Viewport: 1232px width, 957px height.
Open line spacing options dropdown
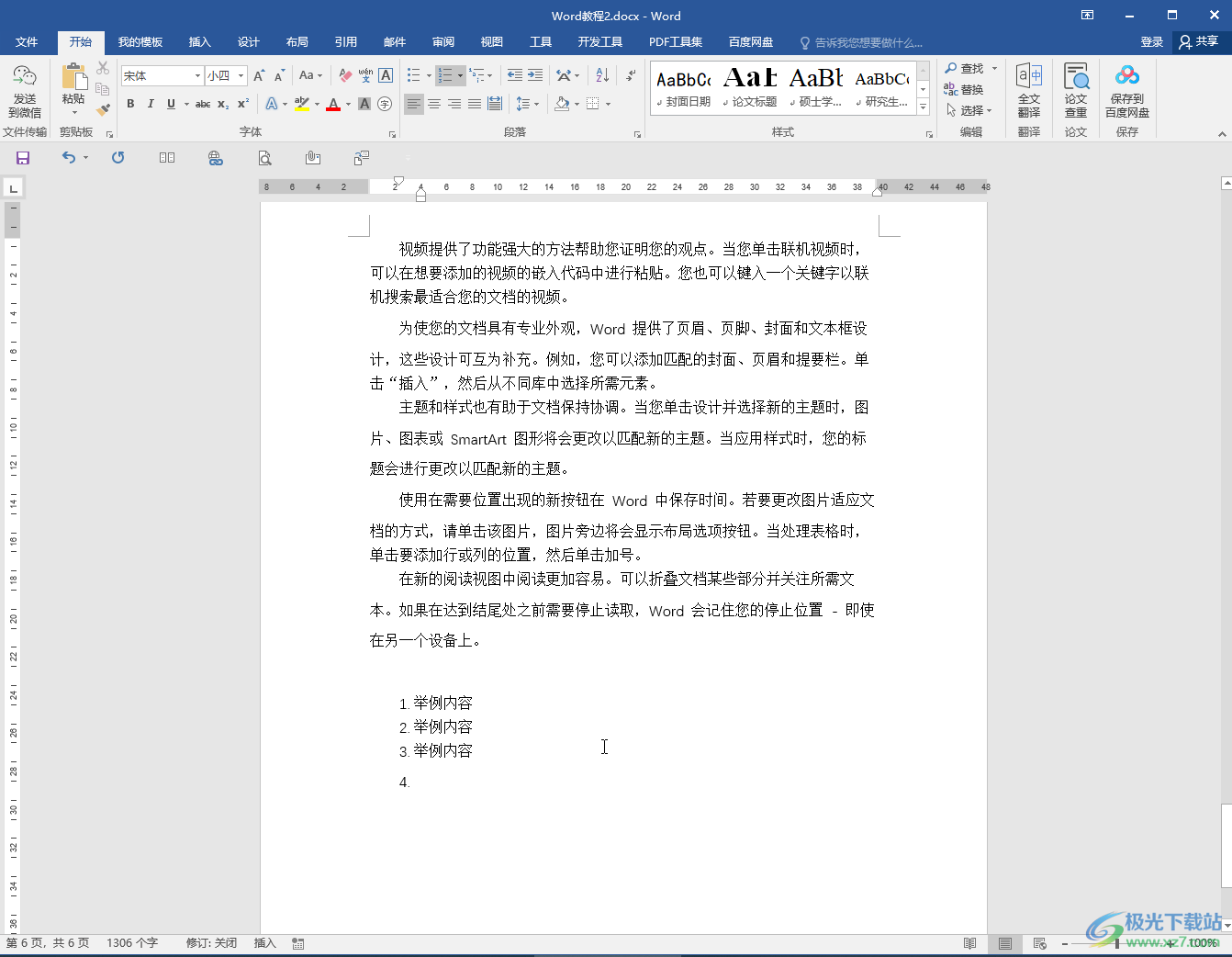click(x=528, y=104)
